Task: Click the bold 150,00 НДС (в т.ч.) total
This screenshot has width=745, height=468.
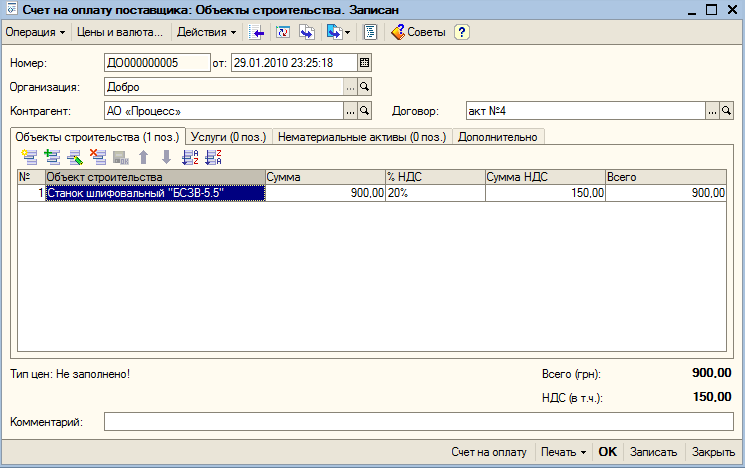Action: tap(712, 397)
